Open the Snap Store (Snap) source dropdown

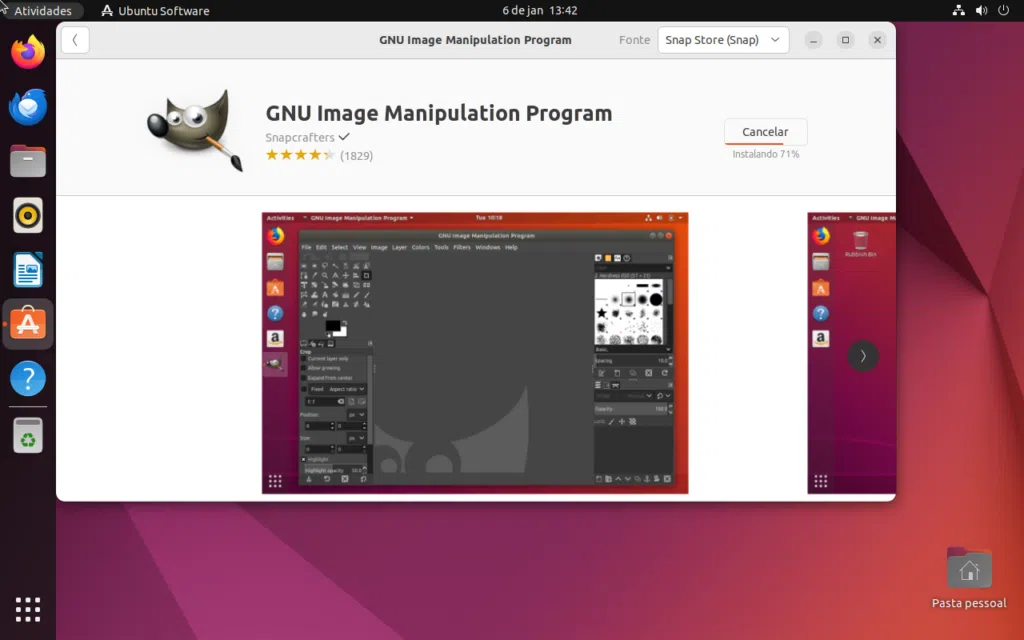(x=722, y=40)
